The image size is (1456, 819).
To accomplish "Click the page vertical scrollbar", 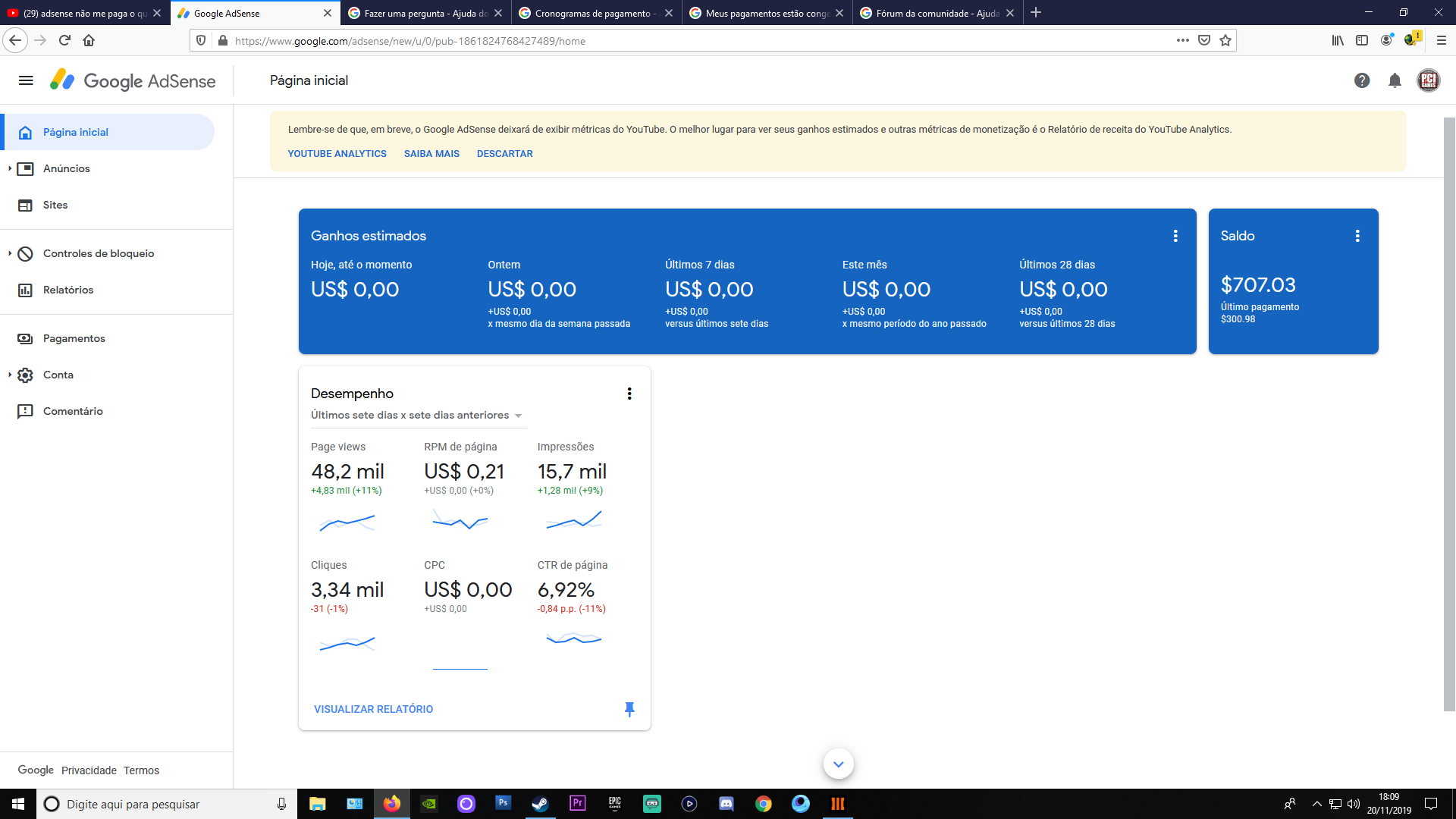I will (x=1449, y=413).
